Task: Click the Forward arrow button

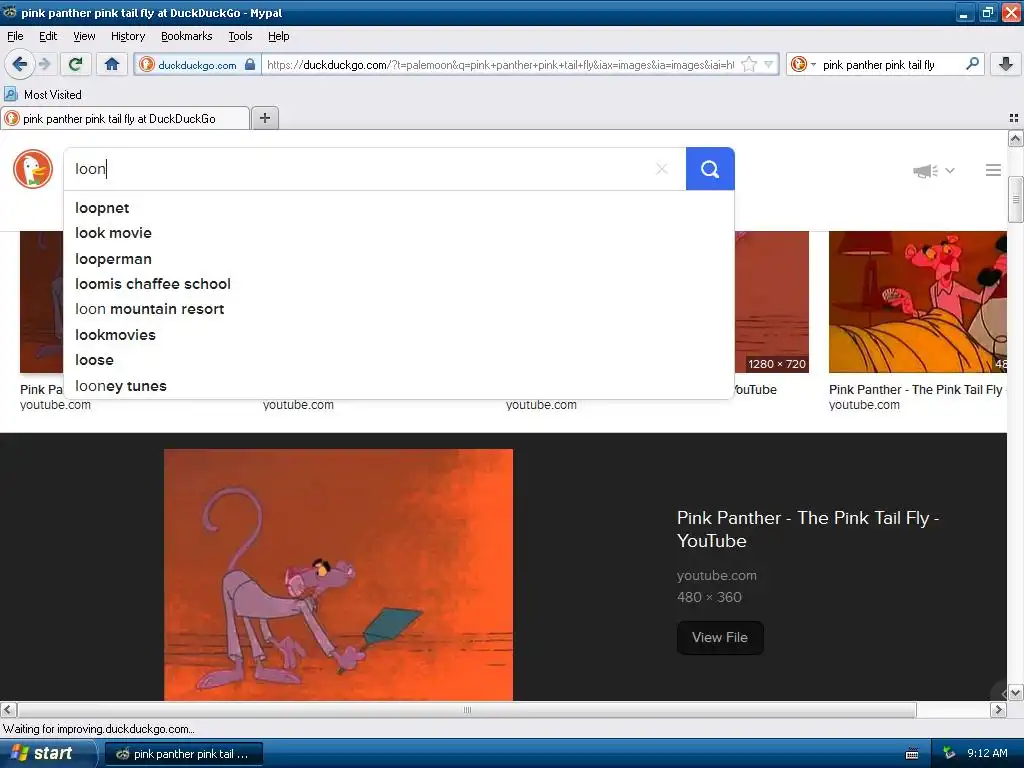Action: pyautogui.click(x=44, y=64)
